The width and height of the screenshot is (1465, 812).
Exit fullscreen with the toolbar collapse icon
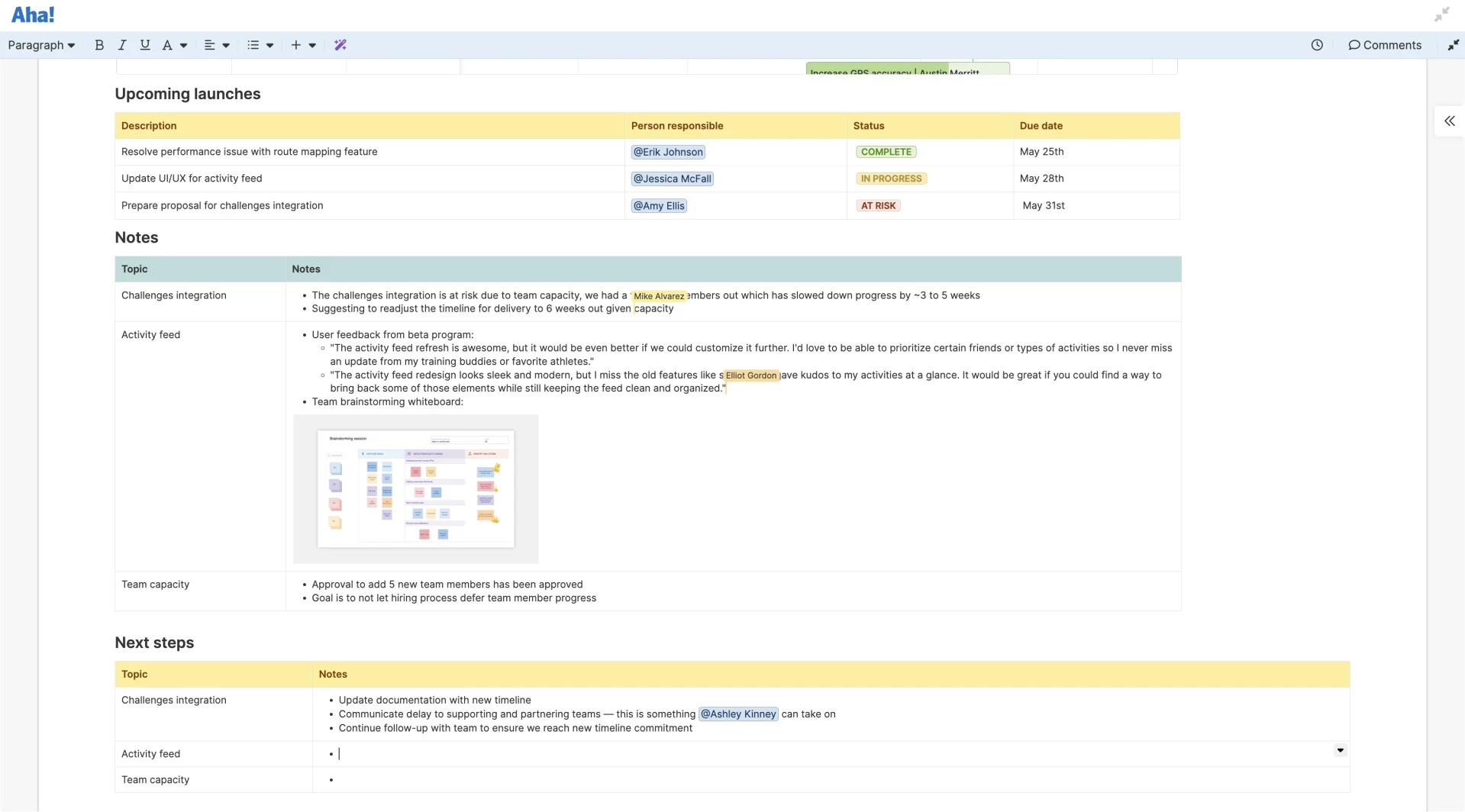[x=1453, y=45]
